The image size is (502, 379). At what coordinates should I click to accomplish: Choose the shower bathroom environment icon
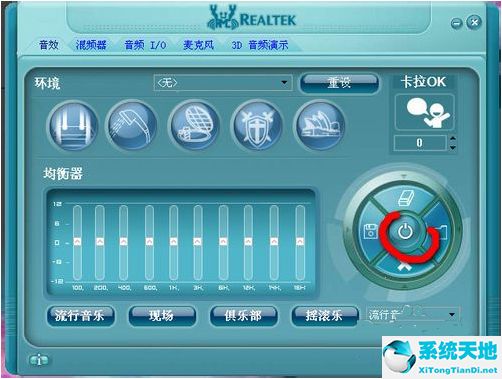[x=132, y=125]
